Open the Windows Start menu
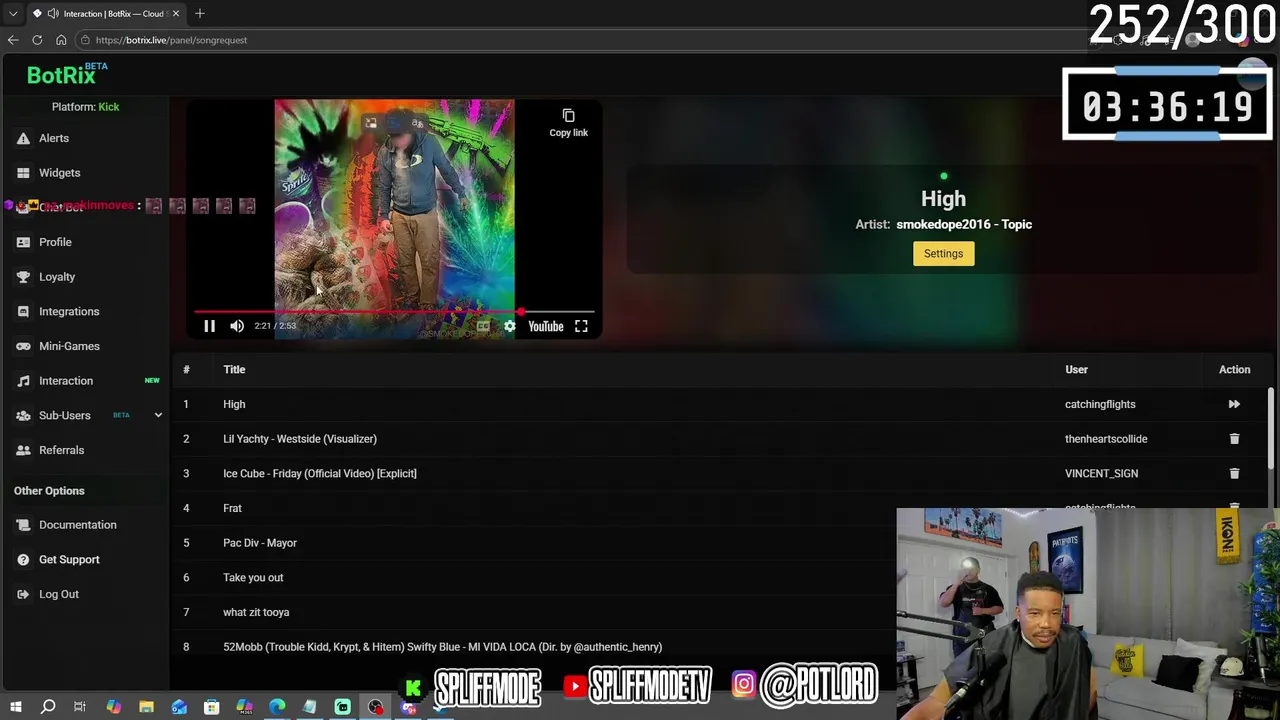The width and height of the screenshot is (1280, 720). [16, 707]
